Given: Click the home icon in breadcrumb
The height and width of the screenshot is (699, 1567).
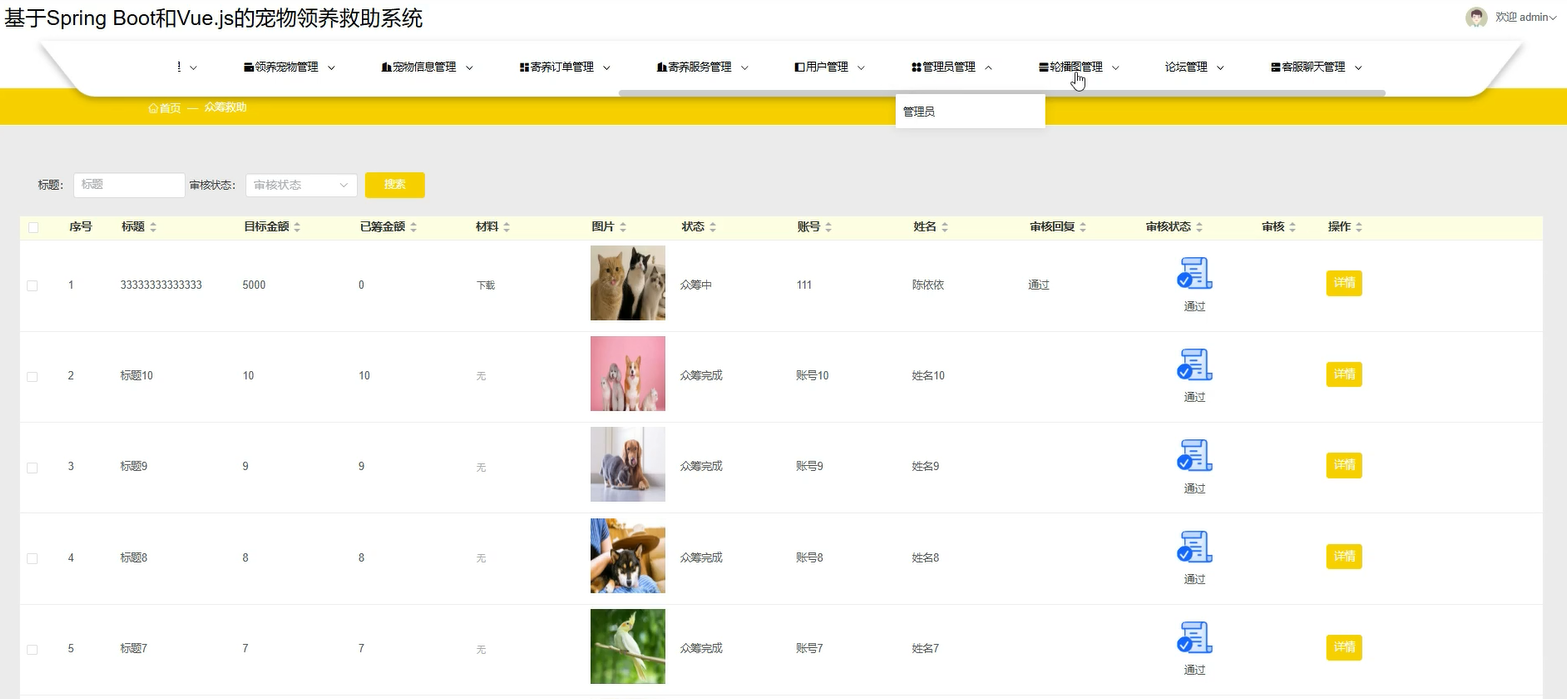Looking at the screenshot, I should click(x=153, y=108).
